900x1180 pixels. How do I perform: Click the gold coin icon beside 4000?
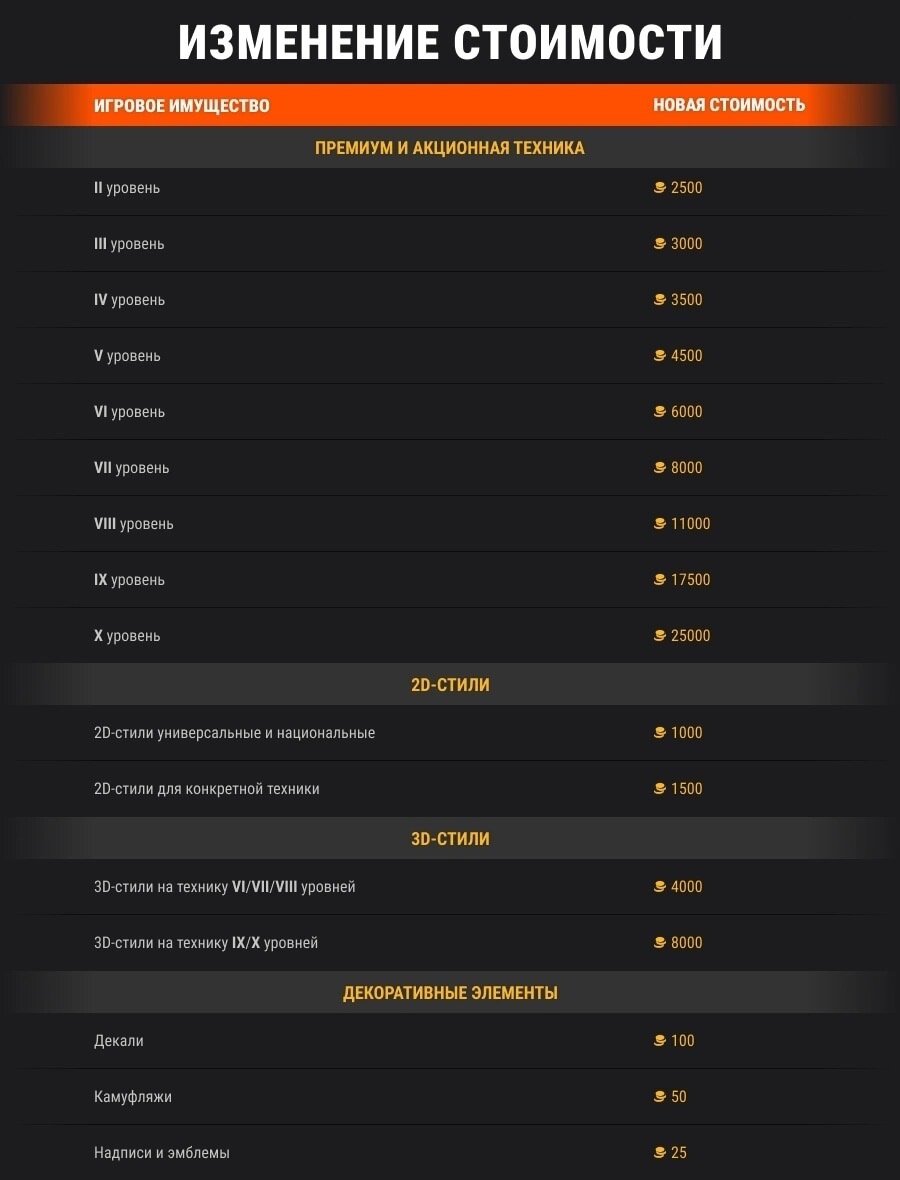pyautogui.click(x=660, y=887)
